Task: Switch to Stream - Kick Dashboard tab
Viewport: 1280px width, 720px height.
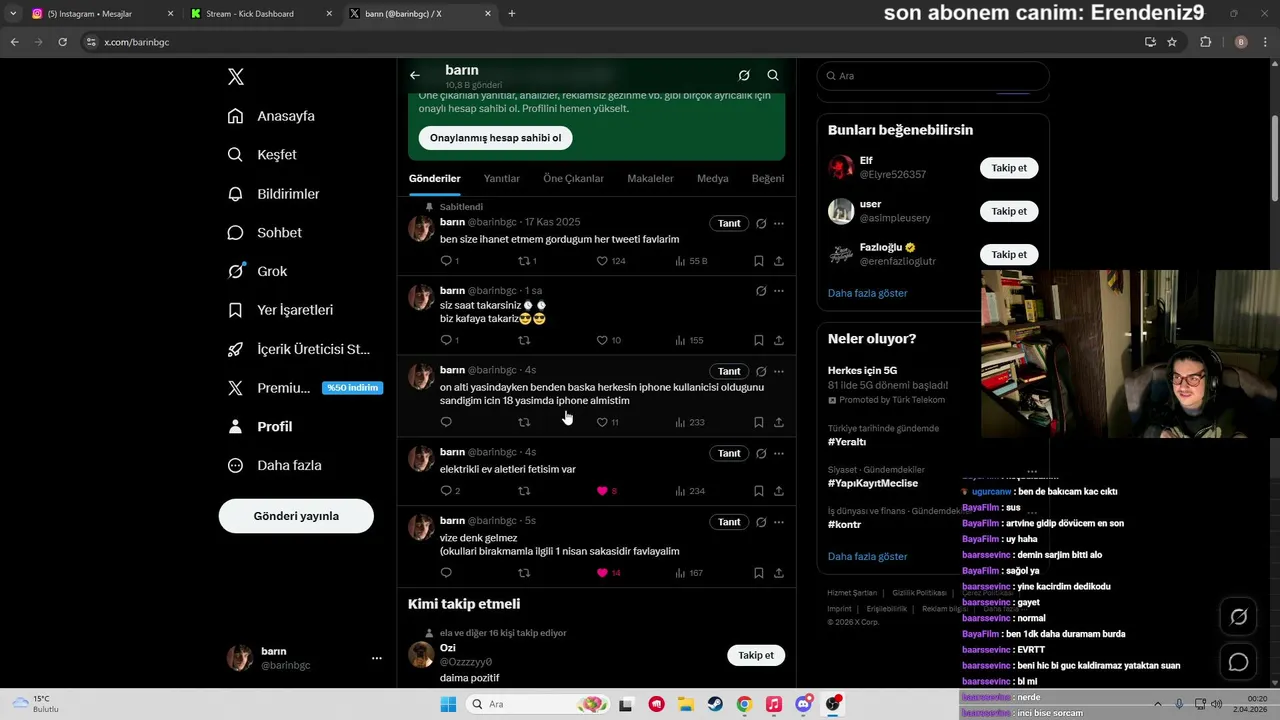Action: pos(260,14)
